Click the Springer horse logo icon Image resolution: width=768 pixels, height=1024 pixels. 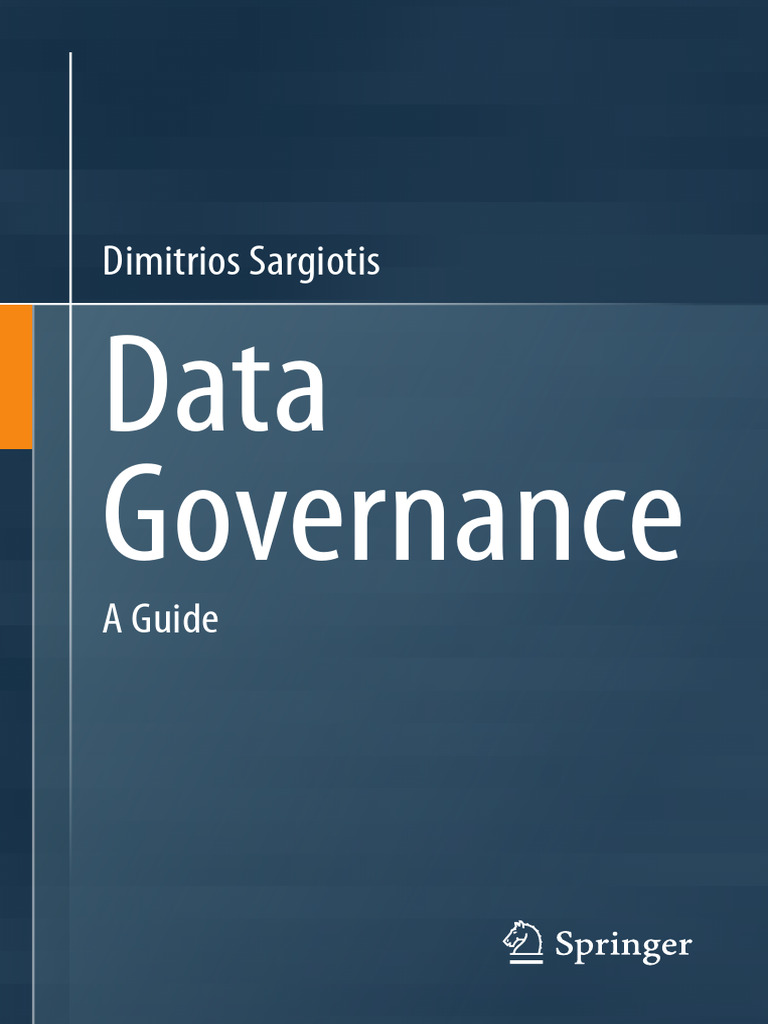pos(522,942)
